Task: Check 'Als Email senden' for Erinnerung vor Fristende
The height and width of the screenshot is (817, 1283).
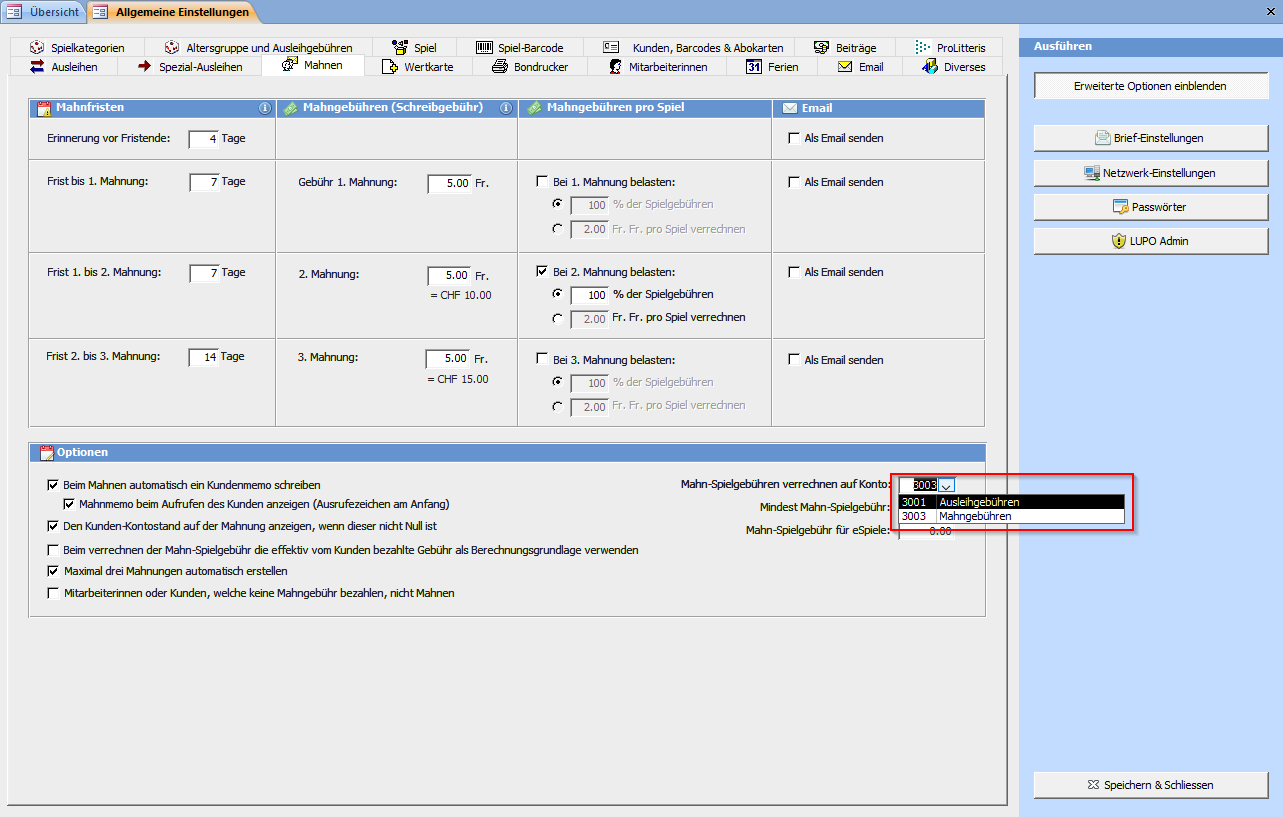Action: click(794, 138)
